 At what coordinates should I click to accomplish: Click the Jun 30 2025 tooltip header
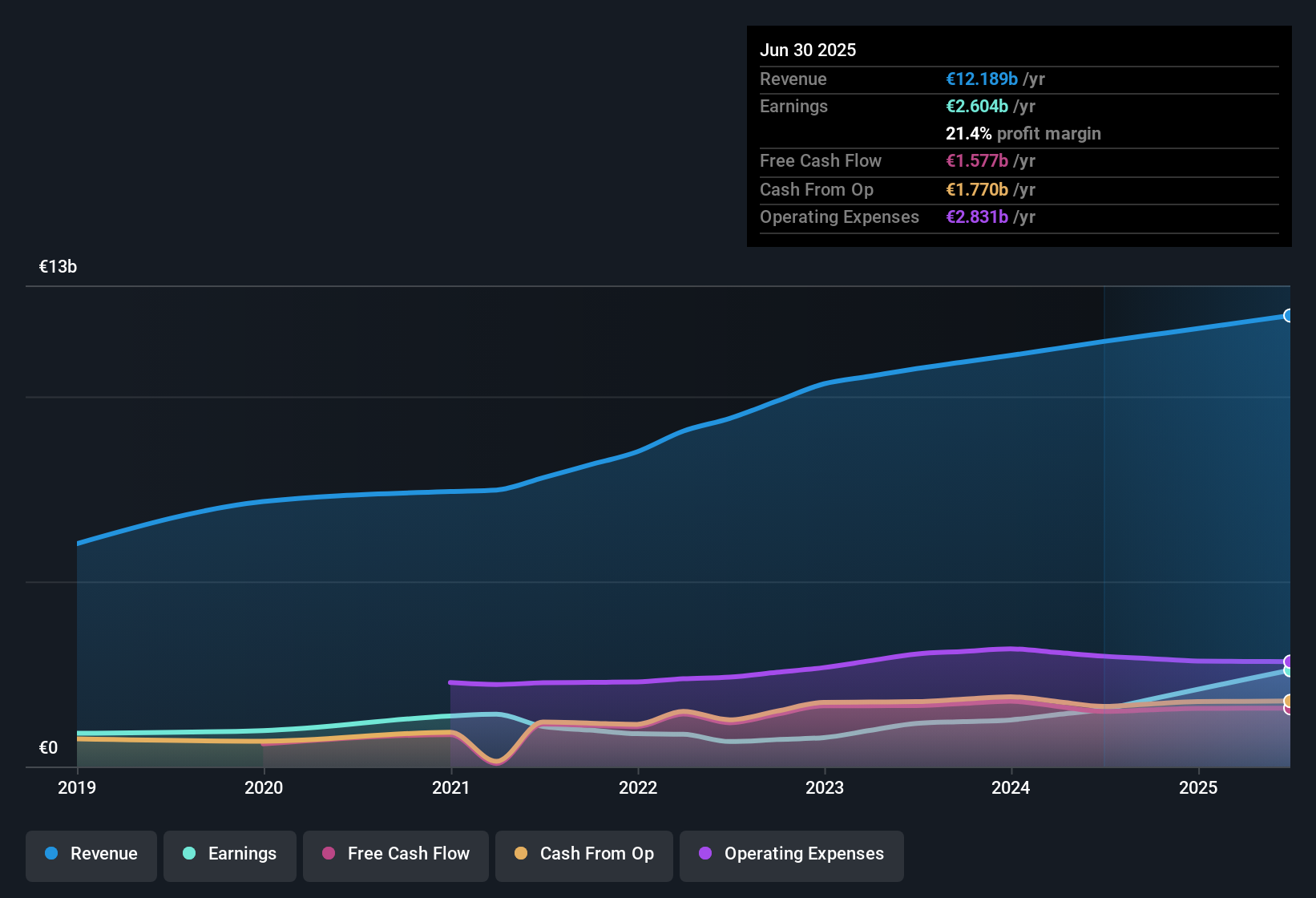coord(808,51)
